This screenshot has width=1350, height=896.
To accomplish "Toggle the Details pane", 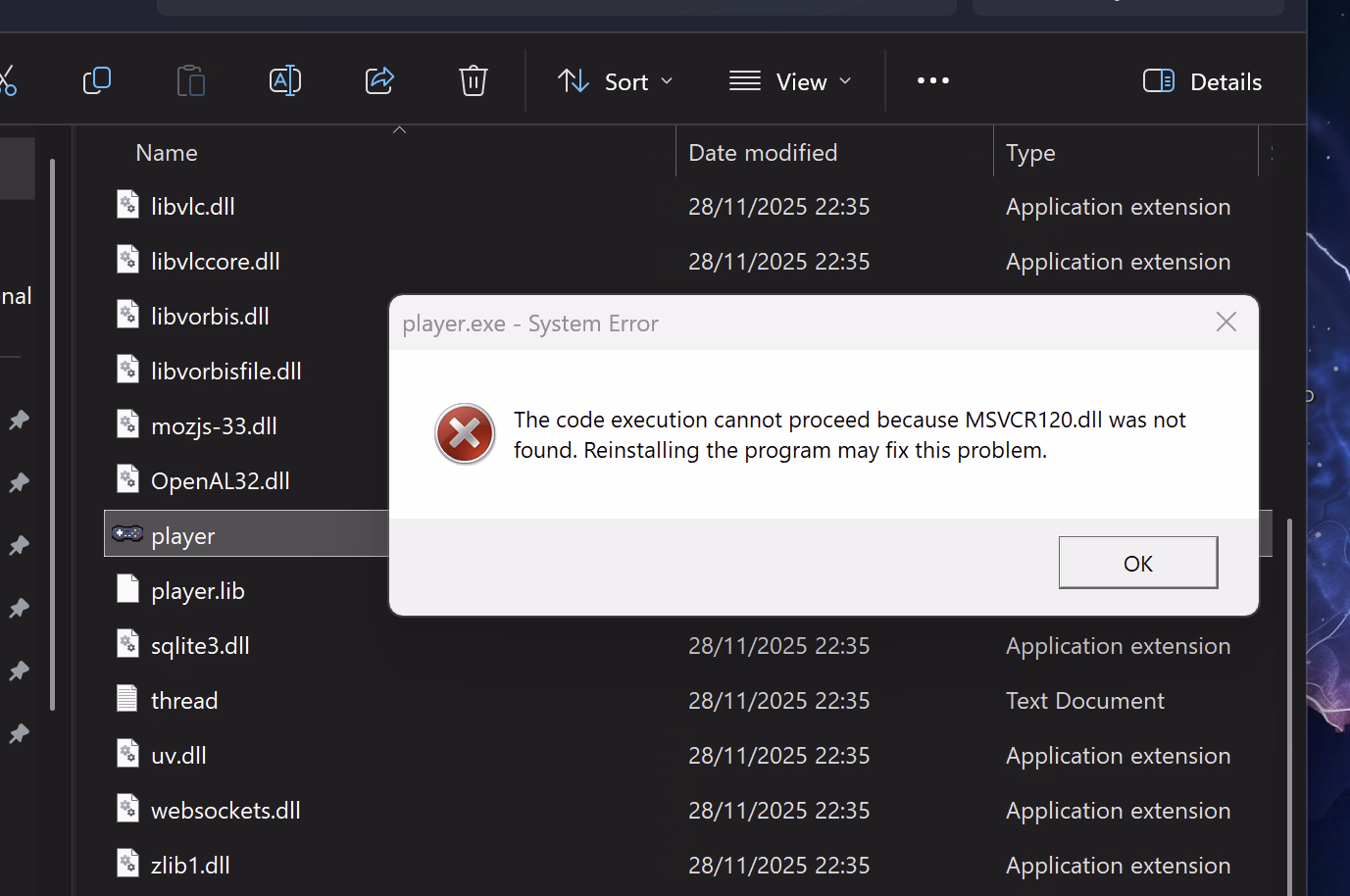I will pos(1202,81).
